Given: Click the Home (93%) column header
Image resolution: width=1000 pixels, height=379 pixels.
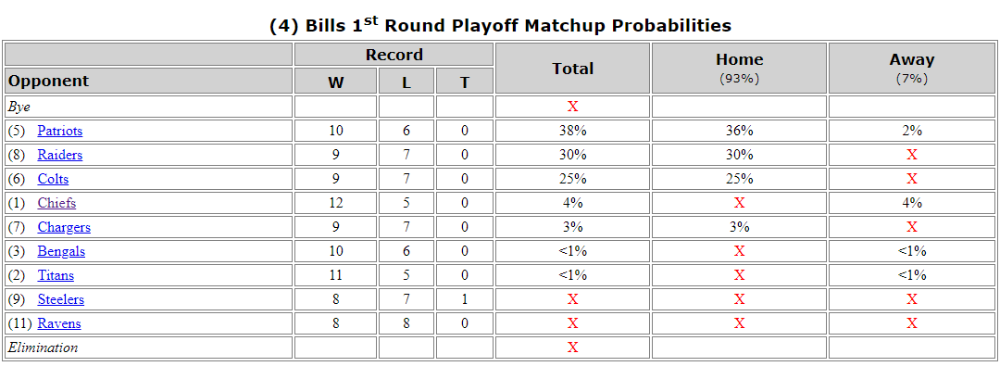Looking at the screenshot, I should pyautogui.click(x=739, y=68).
